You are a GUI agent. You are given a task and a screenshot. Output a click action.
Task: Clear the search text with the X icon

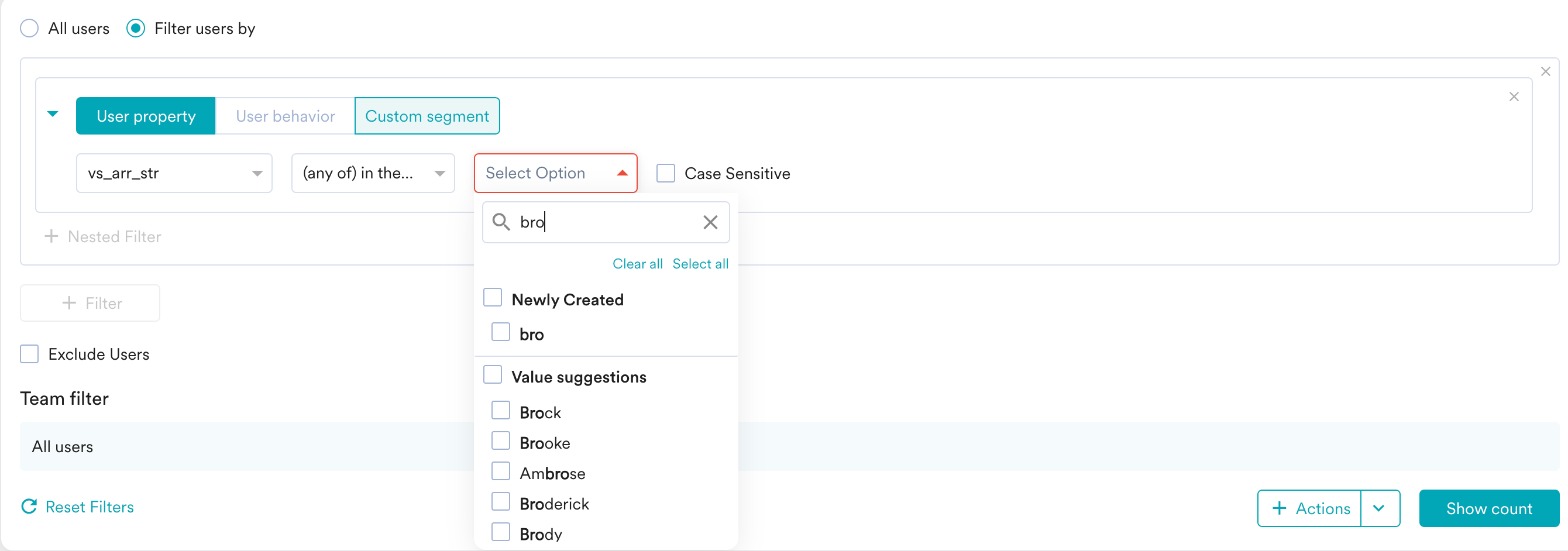pyautogui.click(x=710, y=222)
